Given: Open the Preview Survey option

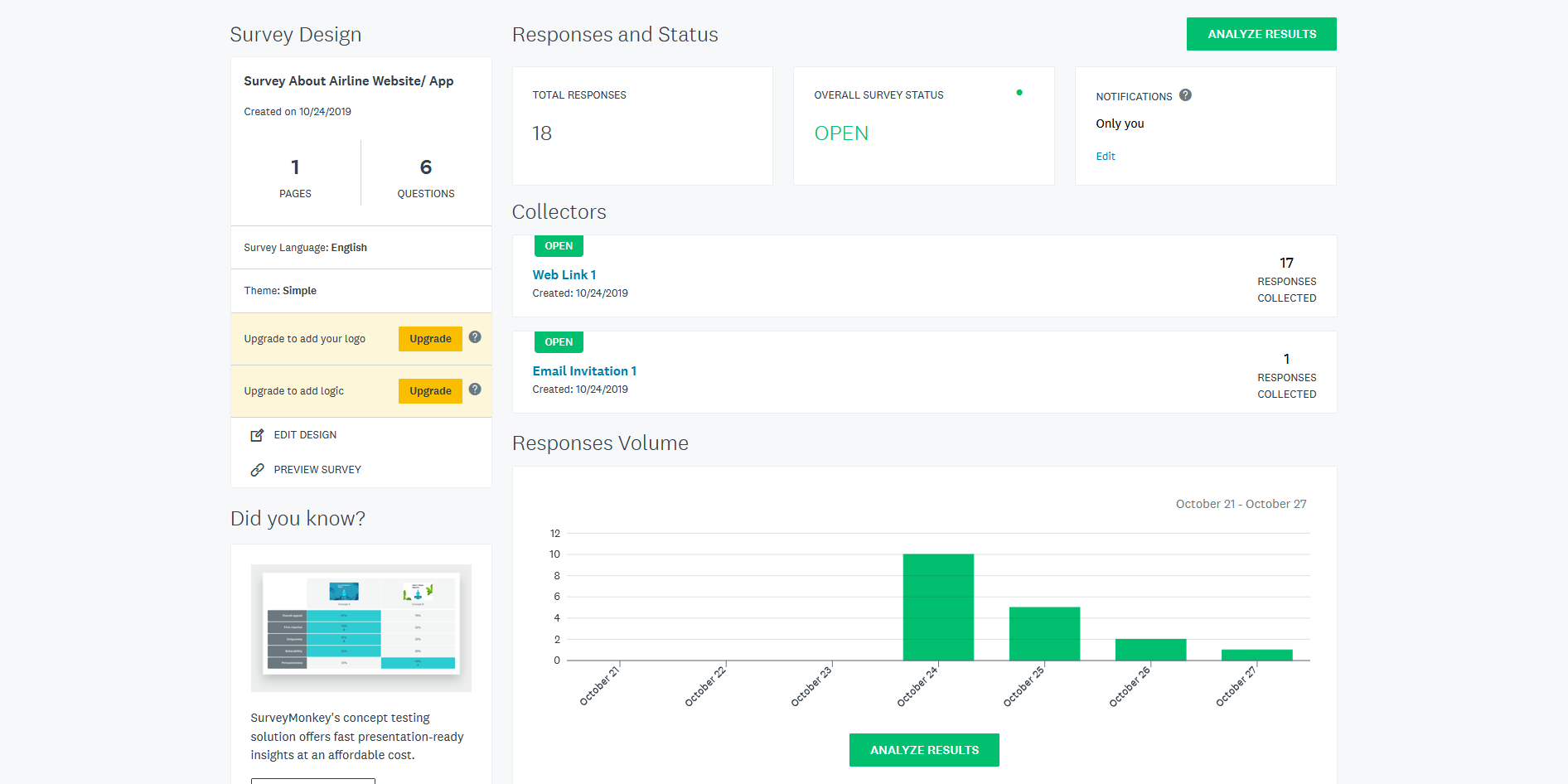Looking at the screenshot, I should [317, 470].
